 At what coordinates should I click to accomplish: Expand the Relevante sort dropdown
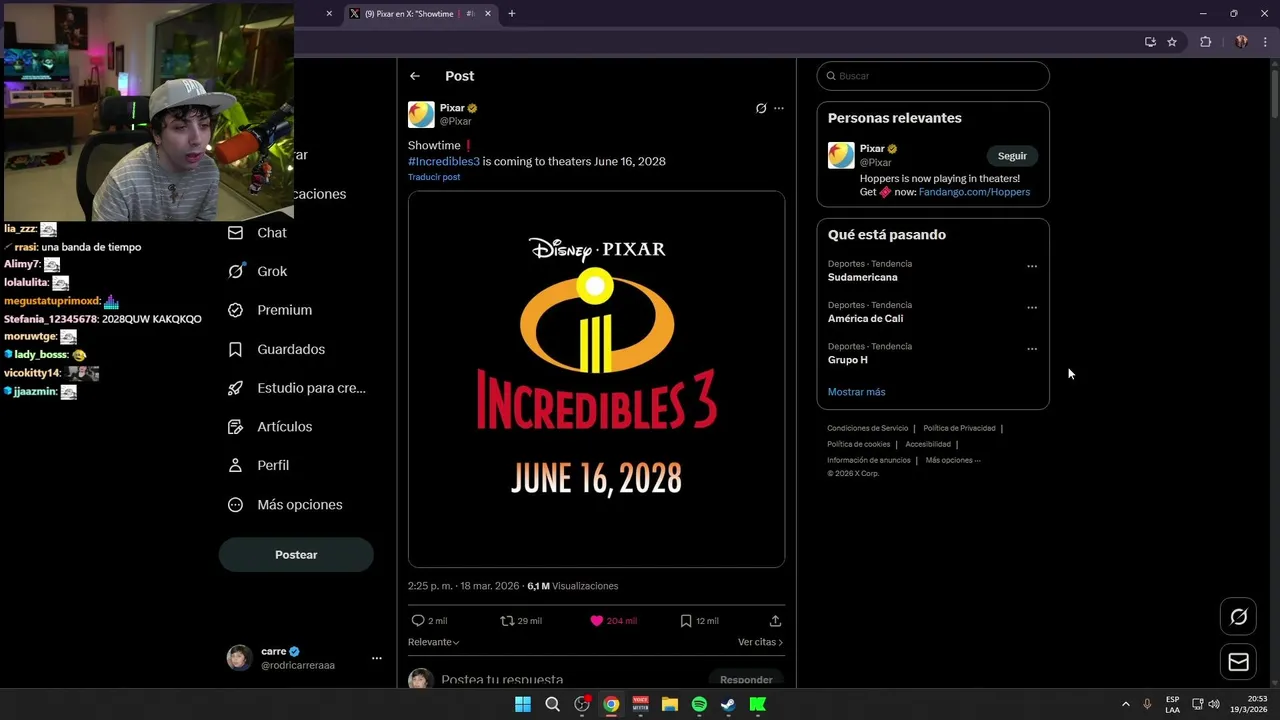[x=434, y=642]
